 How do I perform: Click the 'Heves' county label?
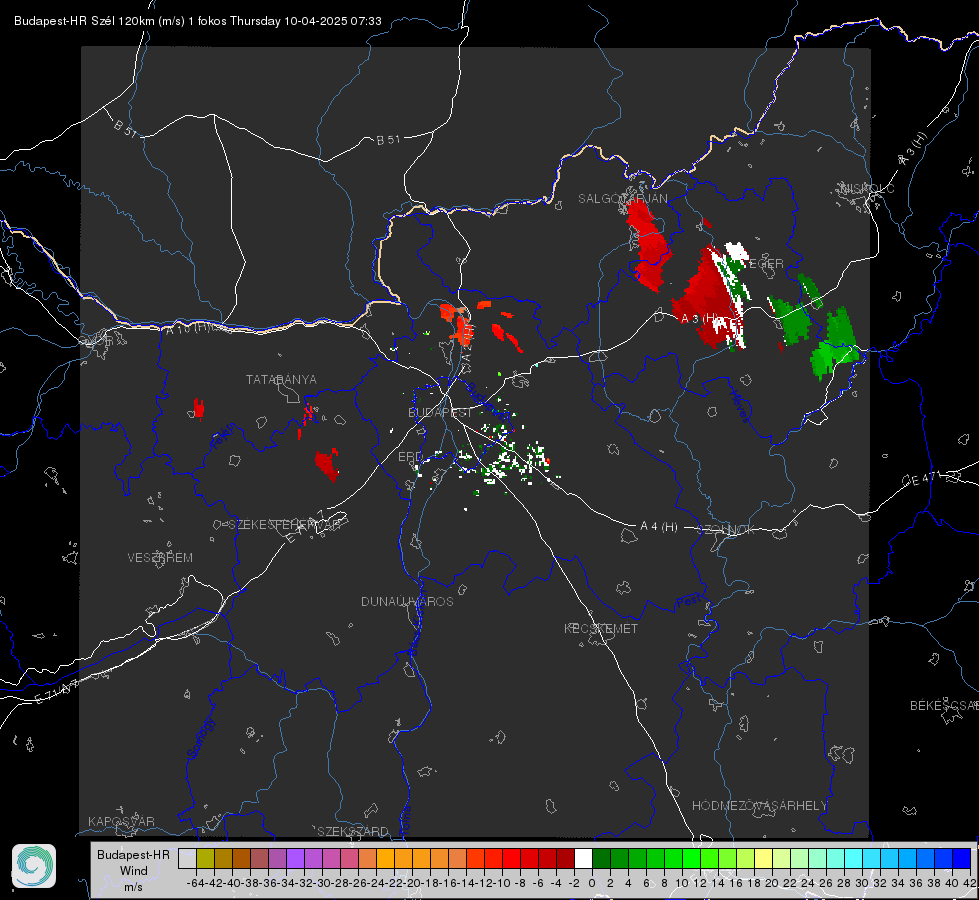coord(739,407)
